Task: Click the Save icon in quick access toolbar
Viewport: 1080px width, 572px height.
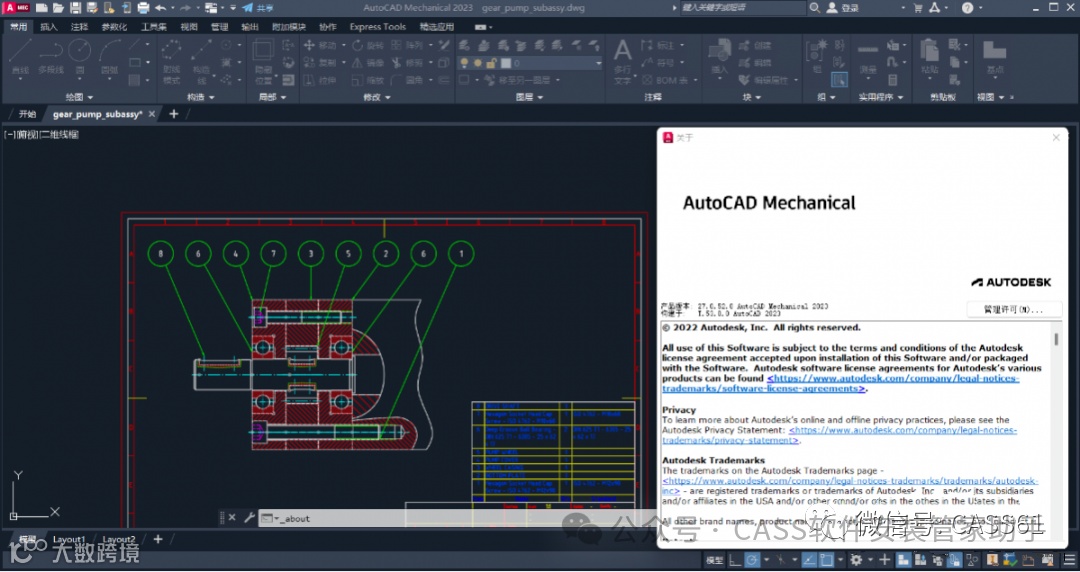Action: pos(75,8)
